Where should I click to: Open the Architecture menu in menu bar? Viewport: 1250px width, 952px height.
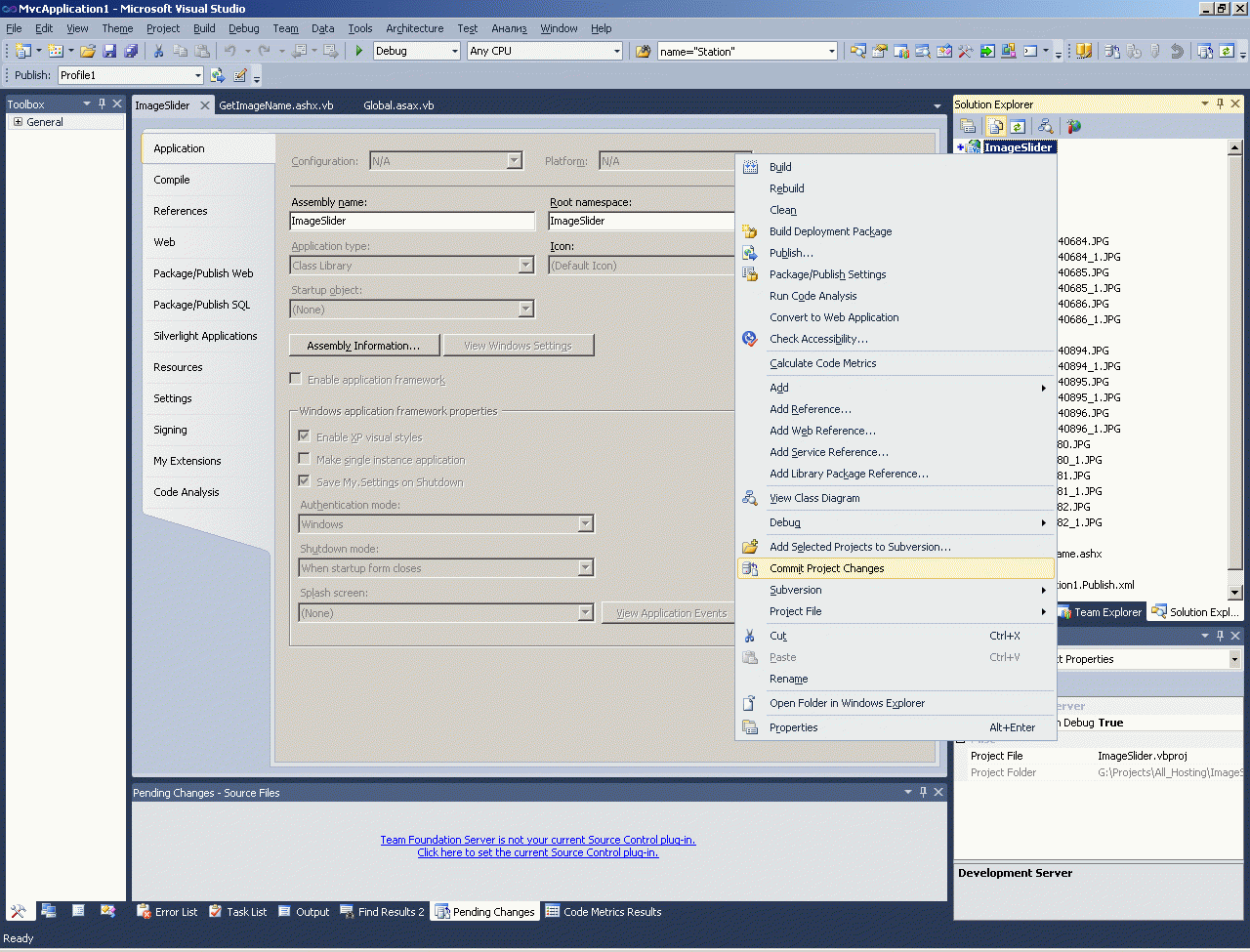pos(414,28)
